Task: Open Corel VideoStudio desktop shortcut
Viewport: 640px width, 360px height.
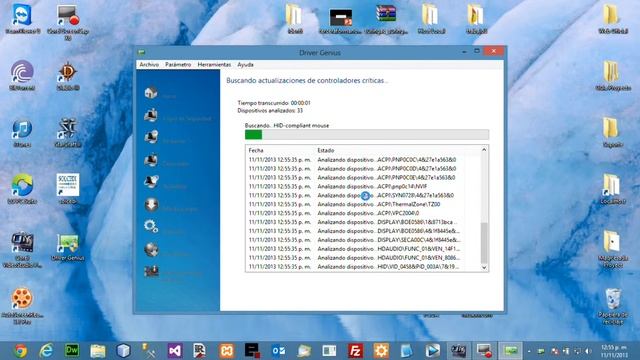Action: click(x=22, y=250)
